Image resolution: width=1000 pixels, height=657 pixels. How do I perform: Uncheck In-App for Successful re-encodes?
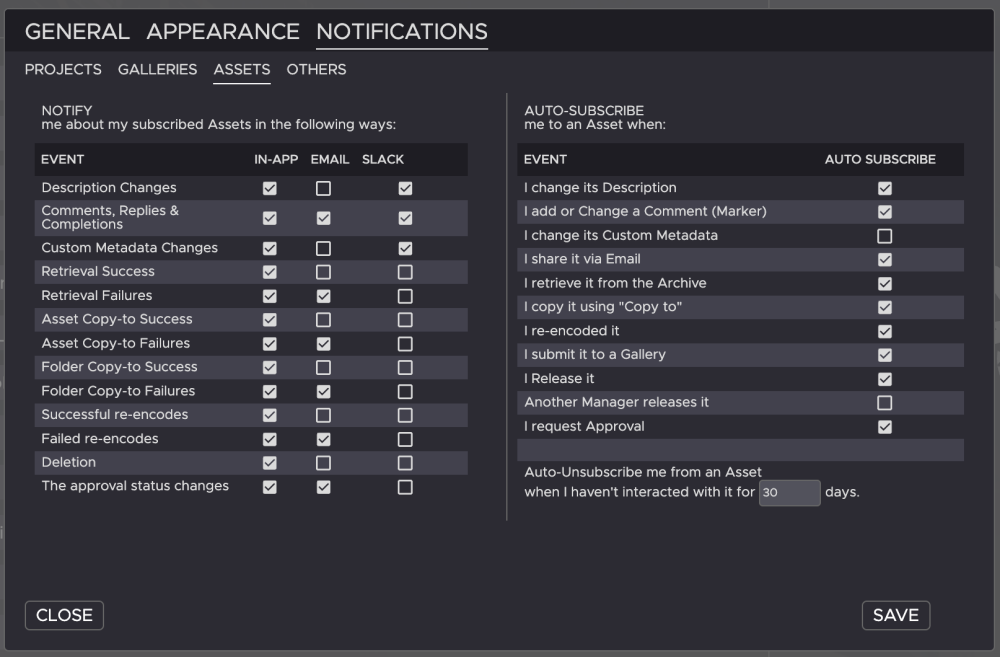[x=269, y=415]
